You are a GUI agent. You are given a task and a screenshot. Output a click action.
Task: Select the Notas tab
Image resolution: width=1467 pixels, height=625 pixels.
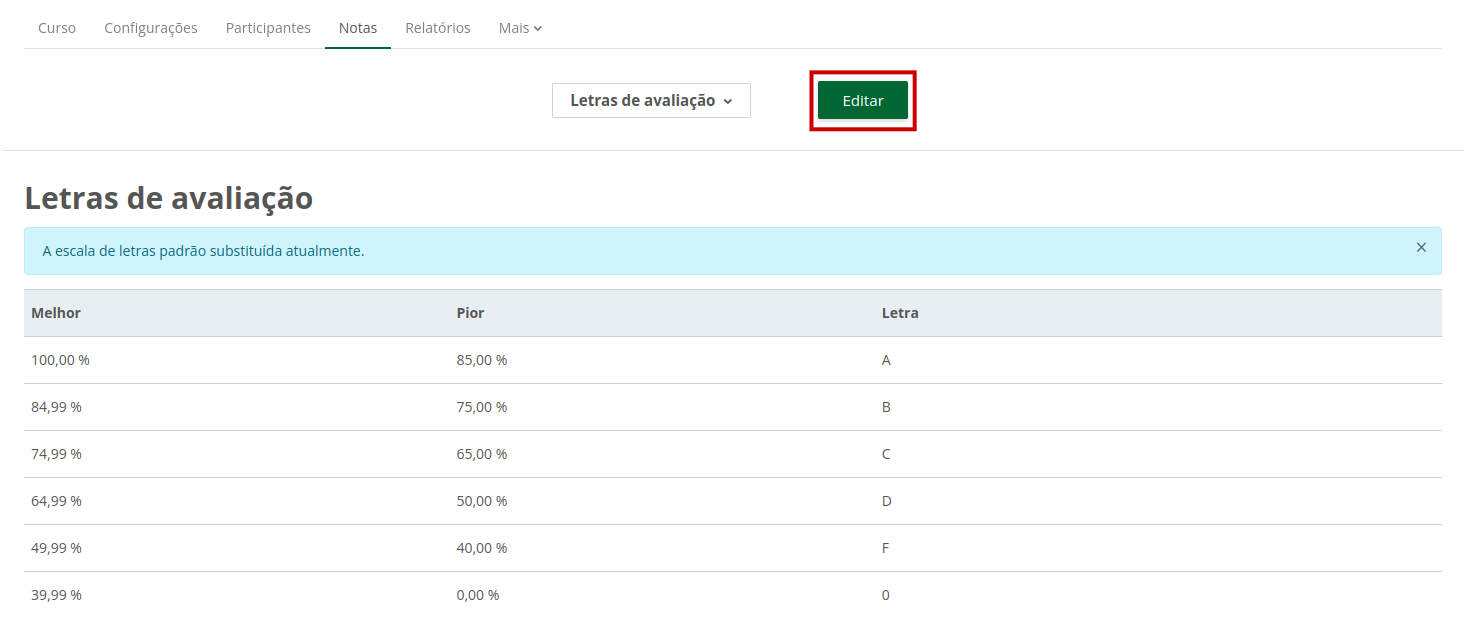(x=358, y=28)
